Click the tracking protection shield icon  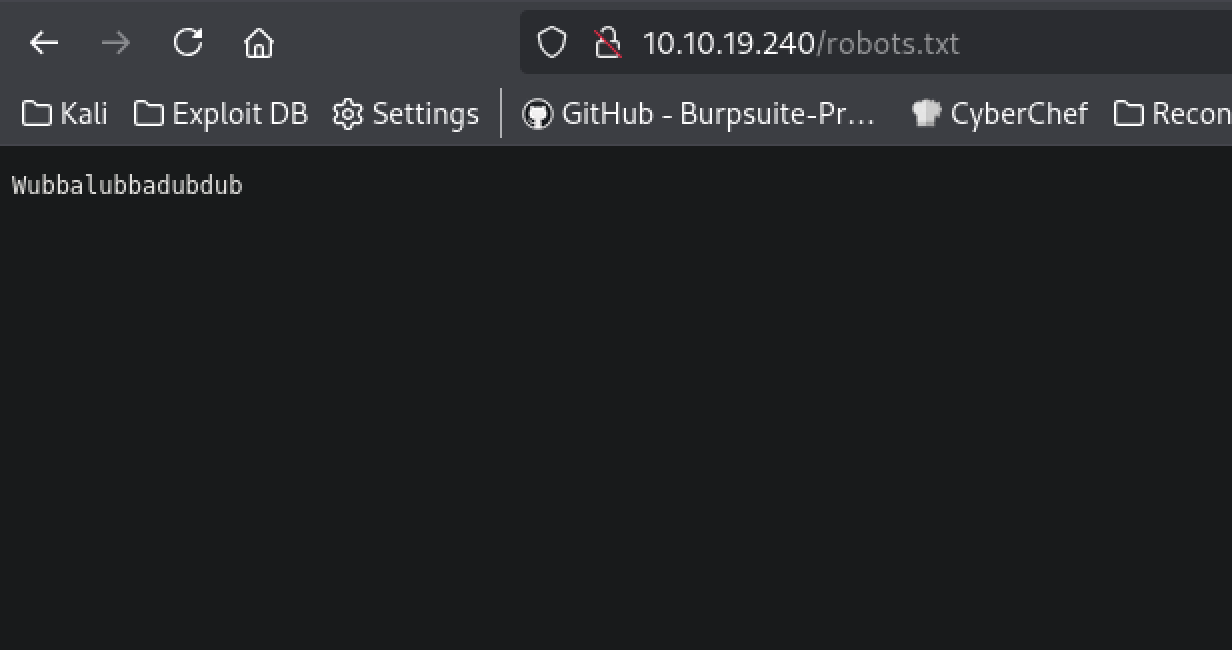tap(551, 43)
